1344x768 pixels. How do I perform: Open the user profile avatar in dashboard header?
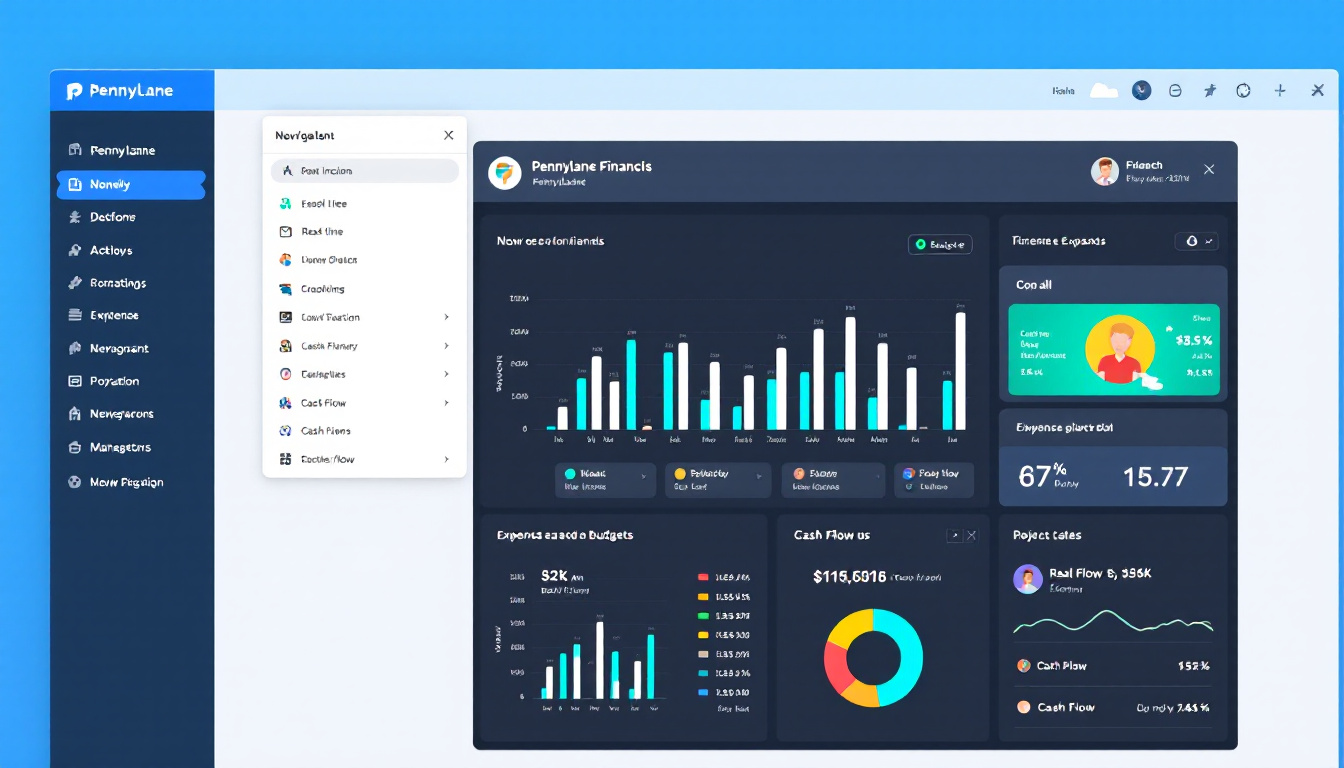click(1104, 171)
